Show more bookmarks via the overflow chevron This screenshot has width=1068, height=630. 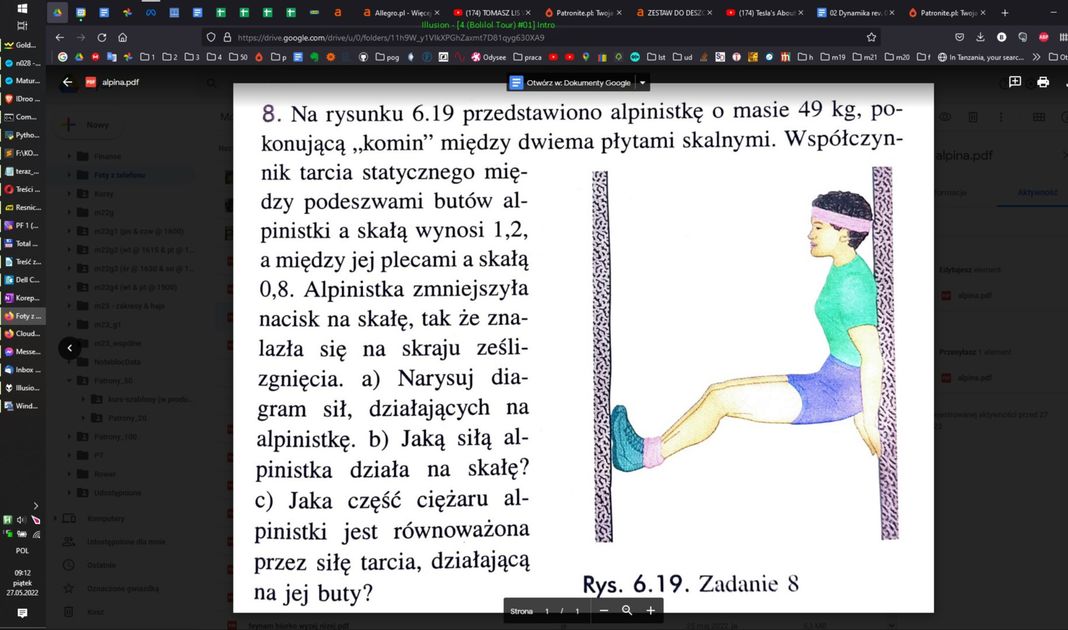pyautogui.click(x=1037, y=57)
